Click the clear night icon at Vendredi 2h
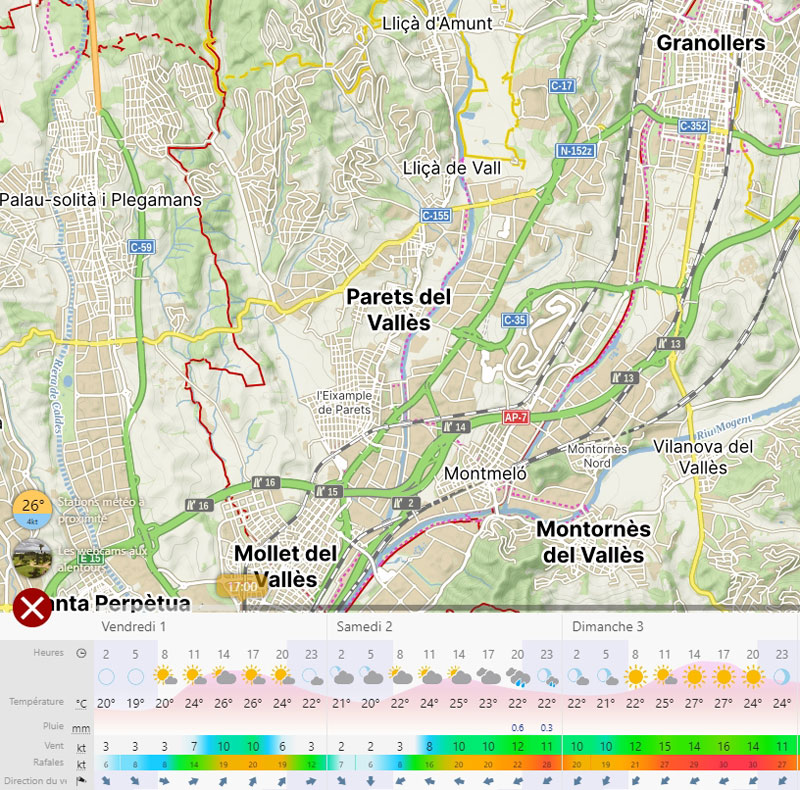This screenshot has width=800, height=790. [106, 677]
